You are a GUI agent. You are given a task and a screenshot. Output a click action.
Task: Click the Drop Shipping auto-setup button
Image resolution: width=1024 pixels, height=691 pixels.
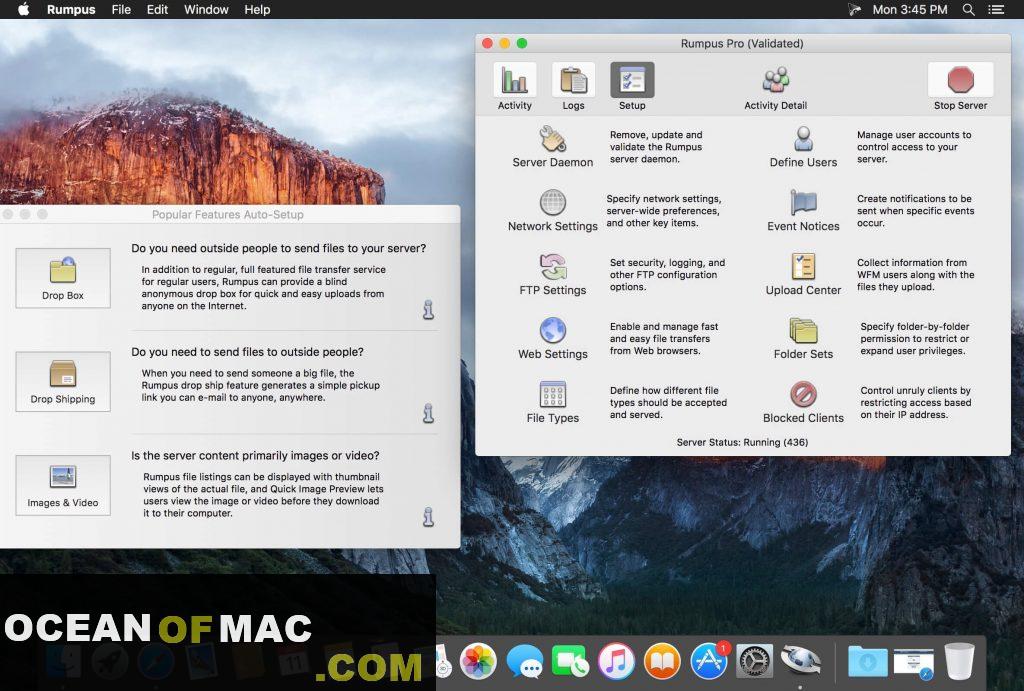(63, 382)
